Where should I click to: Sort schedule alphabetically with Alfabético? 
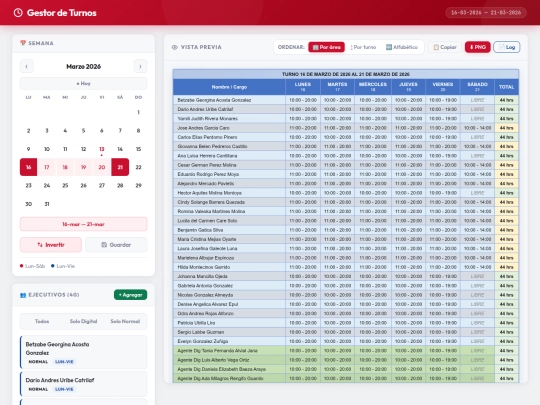[x=402, y=47]
